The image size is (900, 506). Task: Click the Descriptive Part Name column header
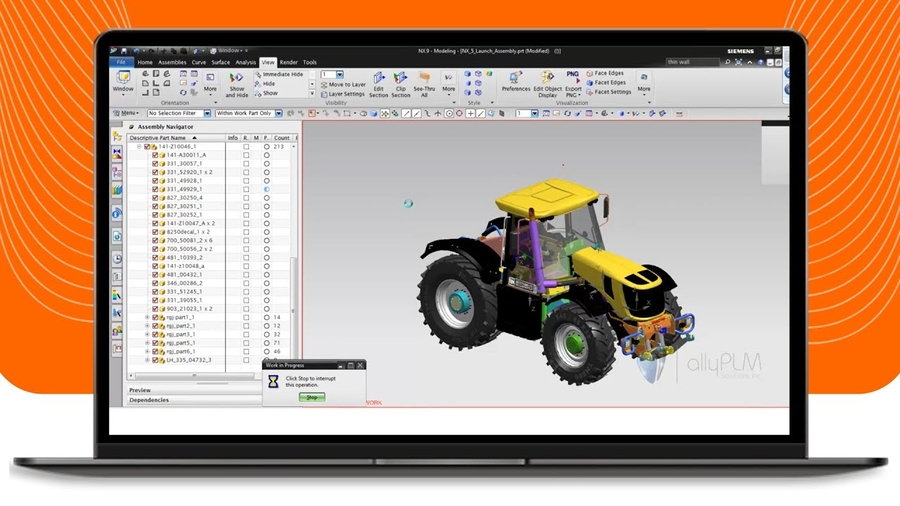click(x=176, y=138)
